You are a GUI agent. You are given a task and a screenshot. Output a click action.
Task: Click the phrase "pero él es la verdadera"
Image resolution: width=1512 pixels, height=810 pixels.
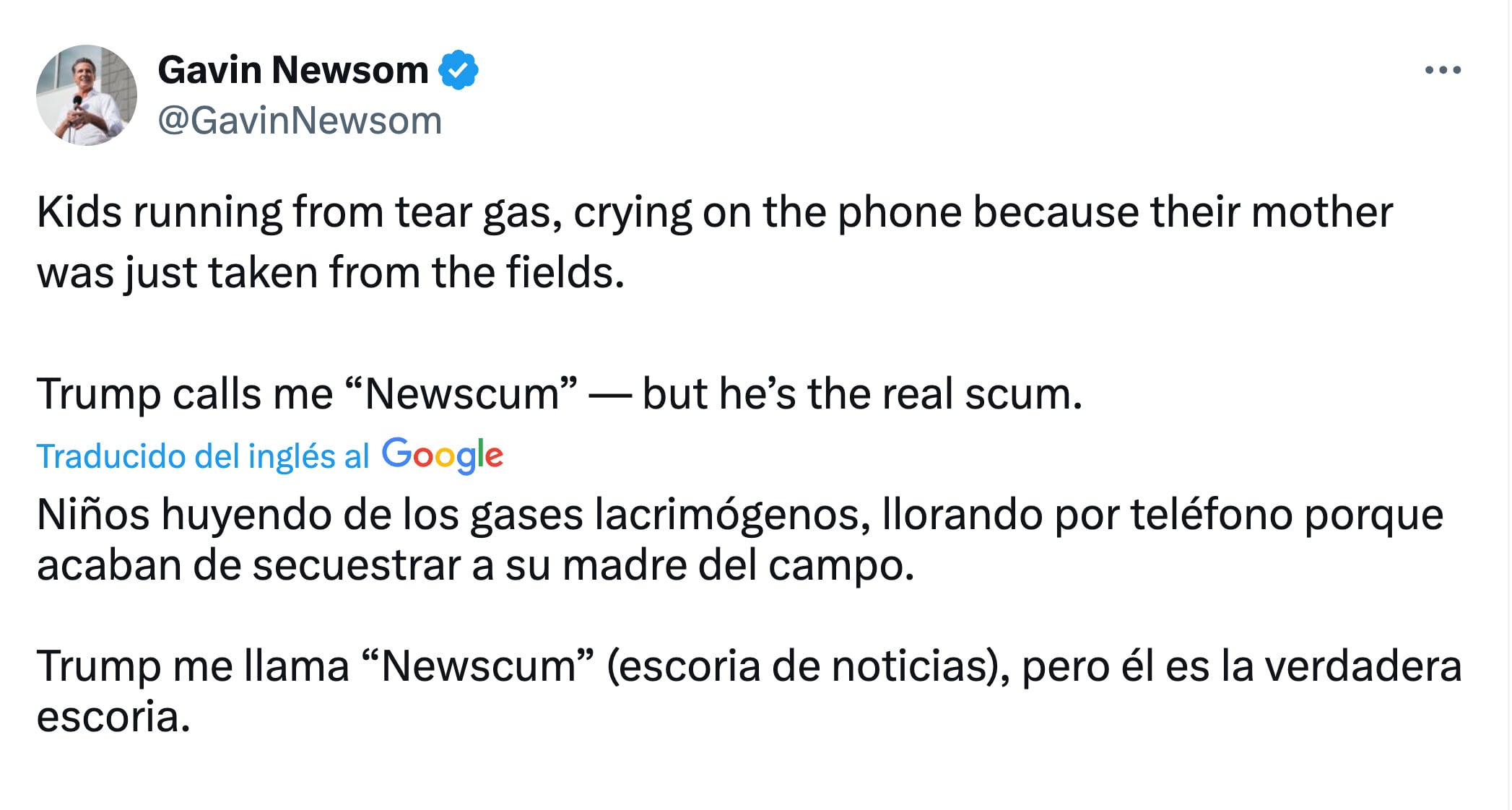pyautogui.click(x=1241, y=666)
